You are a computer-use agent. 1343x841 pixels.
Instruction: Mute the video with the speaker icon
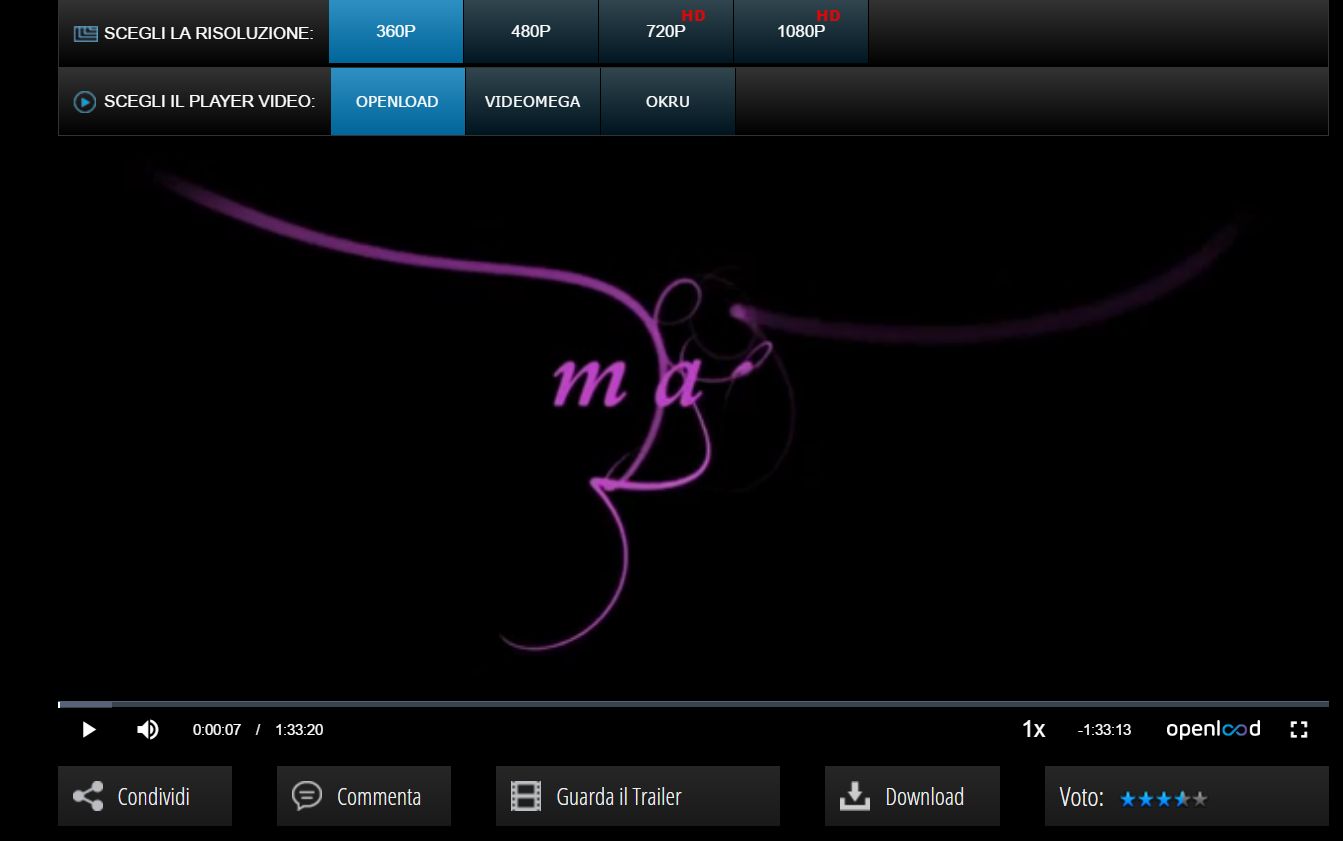click(147, 730)
